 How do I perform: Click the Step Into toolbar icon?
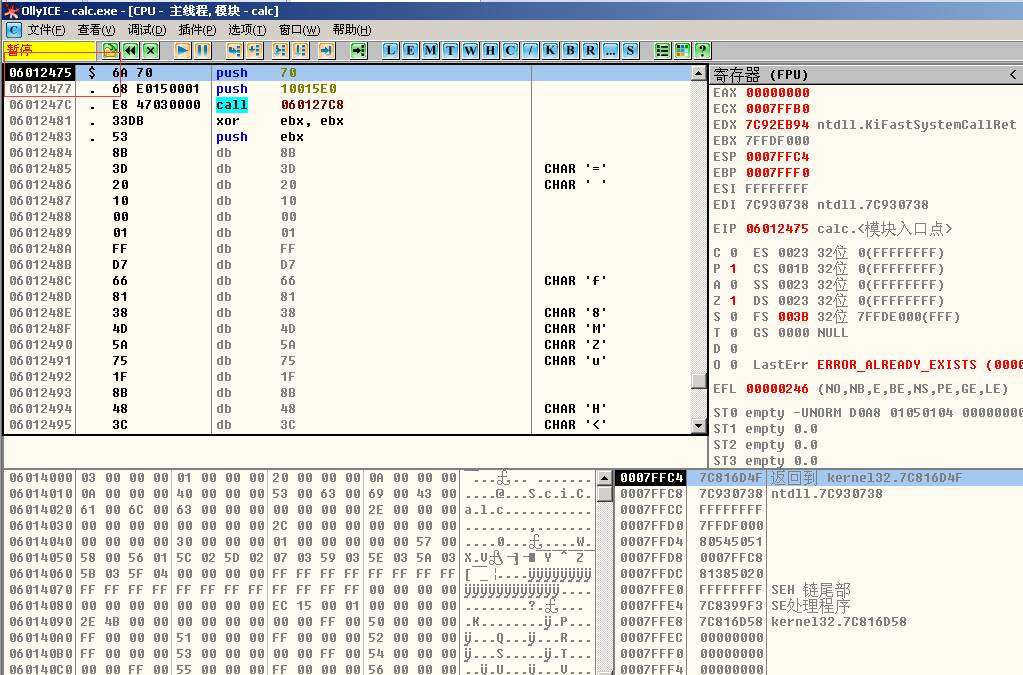tap(234, 50)
